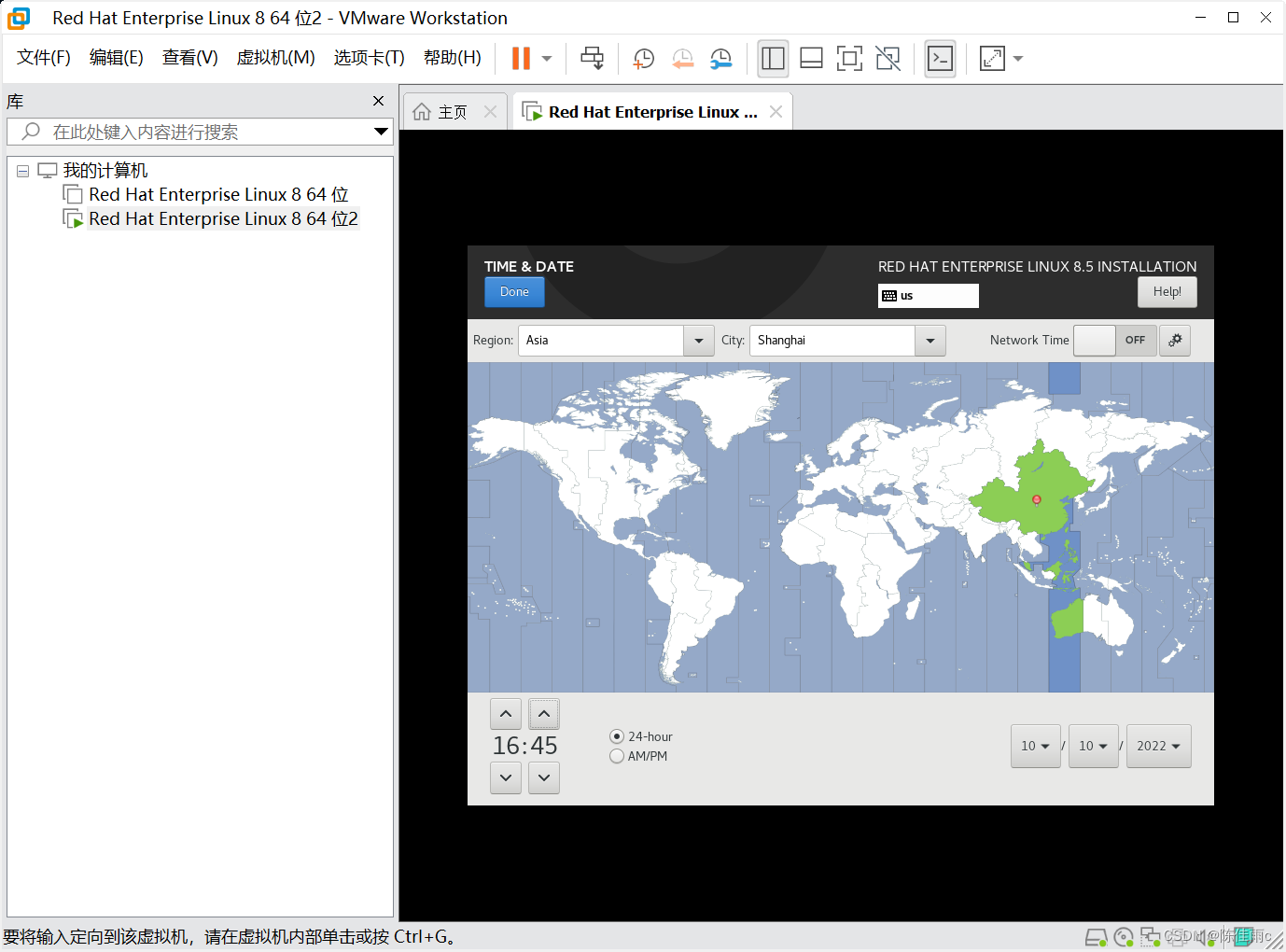This screenshot has width=1286, height=952.
Task: Click the hard disk status bar icon
Action: pos(1097,937)
